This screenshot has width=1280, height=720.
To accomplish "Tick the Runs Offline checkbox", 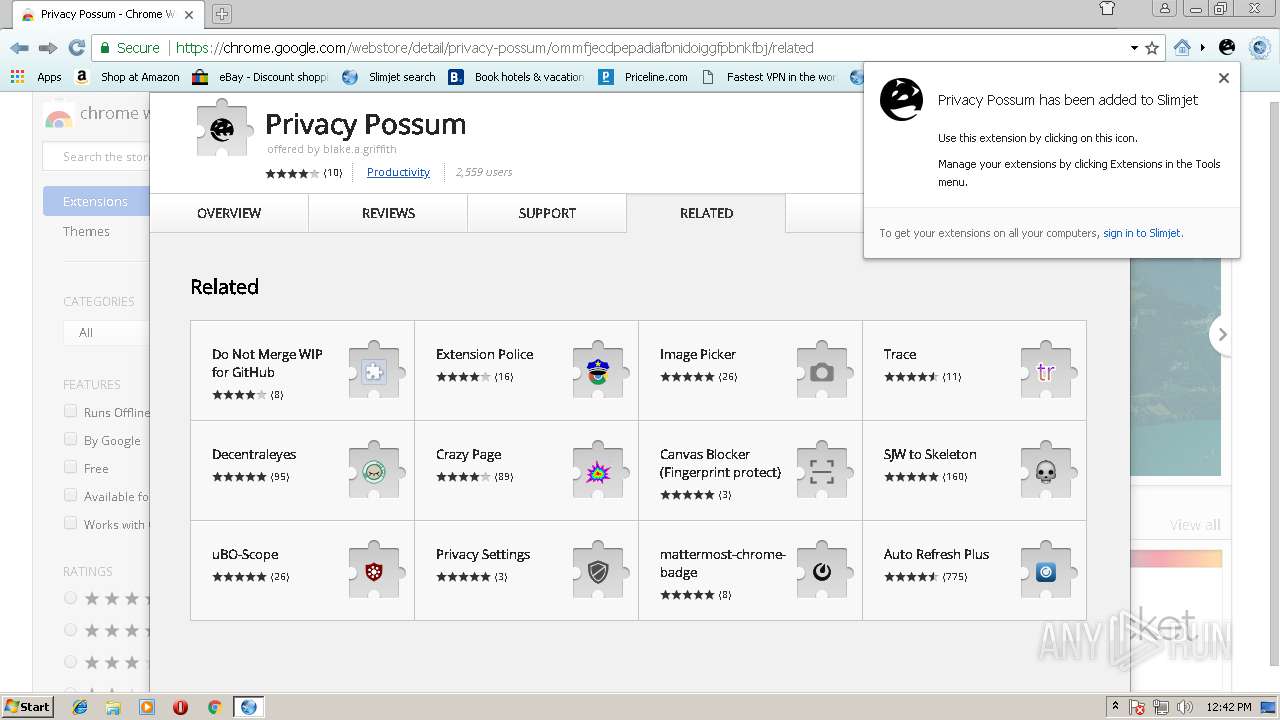I will point(70,411).
